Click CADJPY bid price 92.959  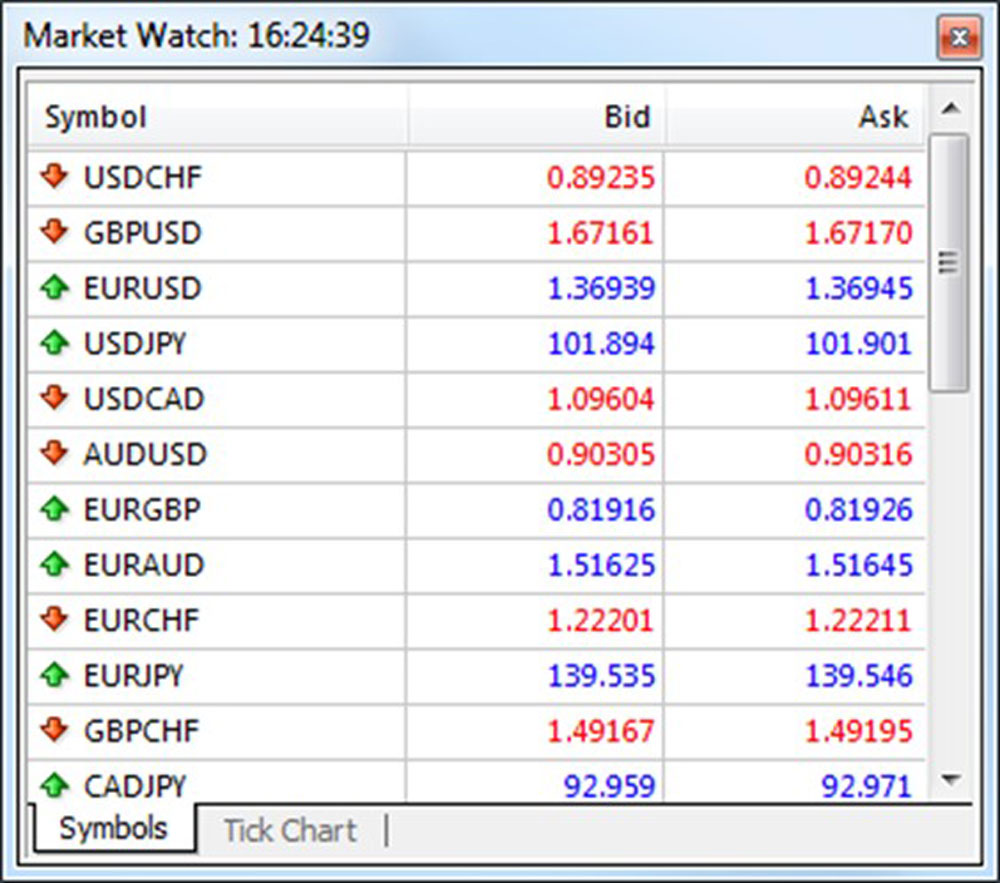(610, 787)
